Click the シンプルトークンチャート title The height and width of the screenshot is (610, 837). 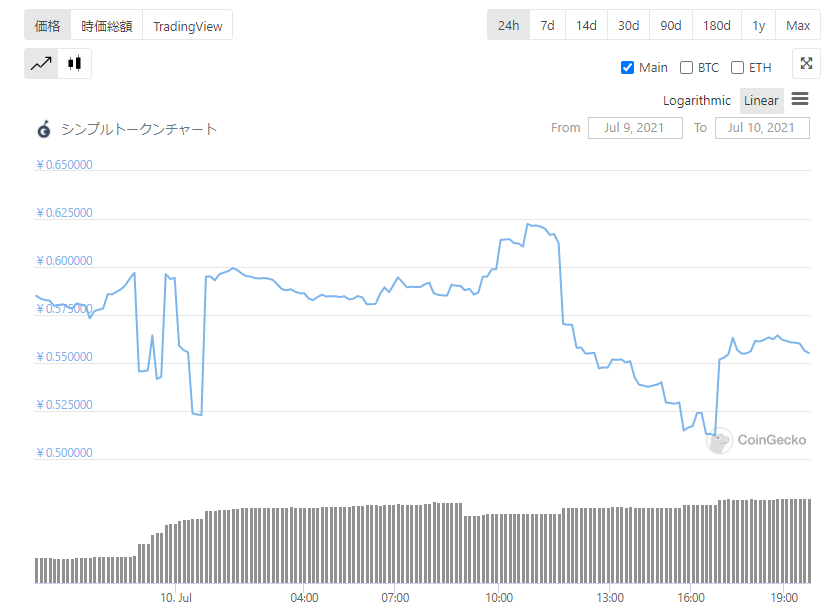139,129
